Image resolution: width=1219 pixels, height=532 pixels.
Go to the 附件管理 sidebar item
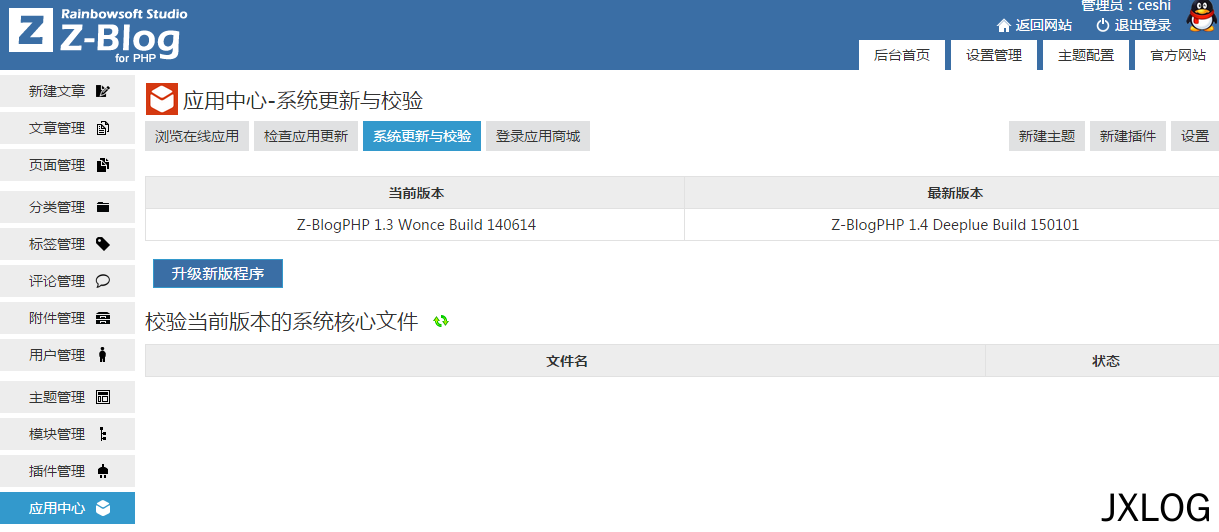[67, 318]
